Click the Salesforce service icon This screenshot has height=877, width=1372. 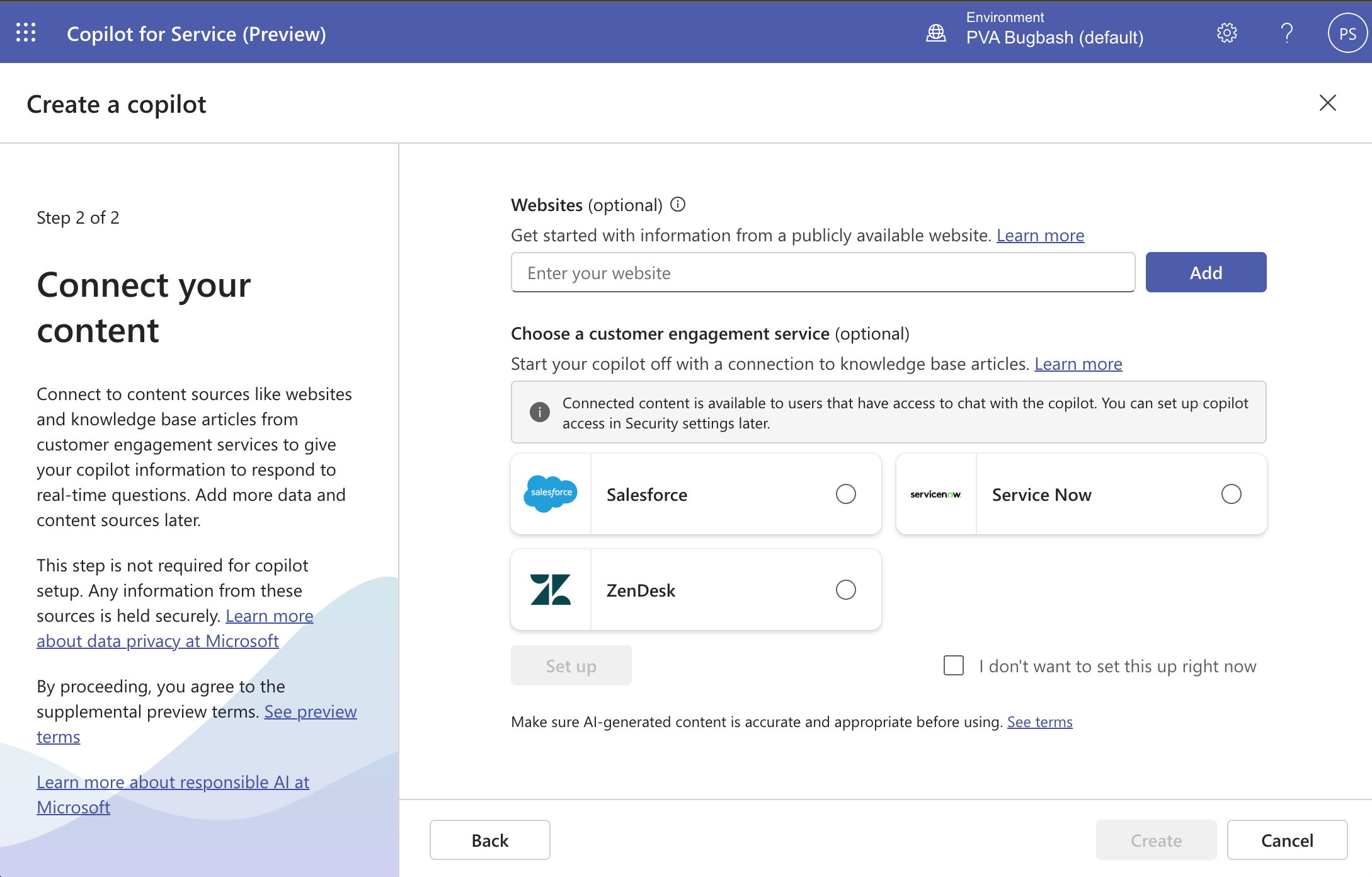point(552,494)
